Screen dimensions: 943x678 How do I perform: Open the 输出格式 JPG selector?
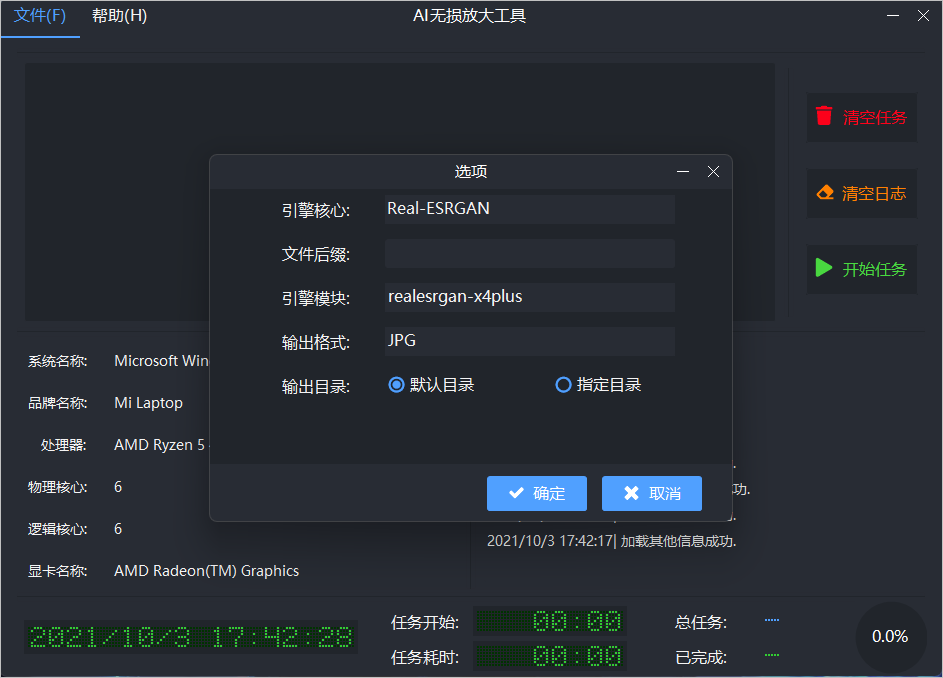(530, 341)
